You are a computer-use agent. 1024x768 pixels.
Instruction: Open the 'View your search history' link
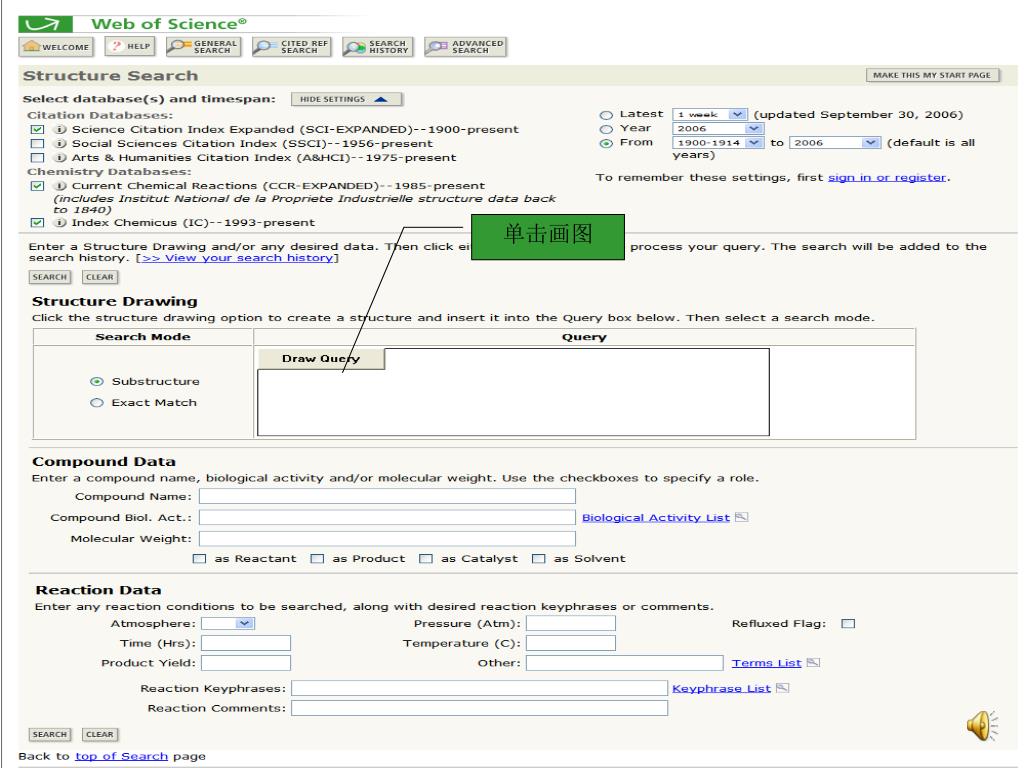(x=238, y=258)
